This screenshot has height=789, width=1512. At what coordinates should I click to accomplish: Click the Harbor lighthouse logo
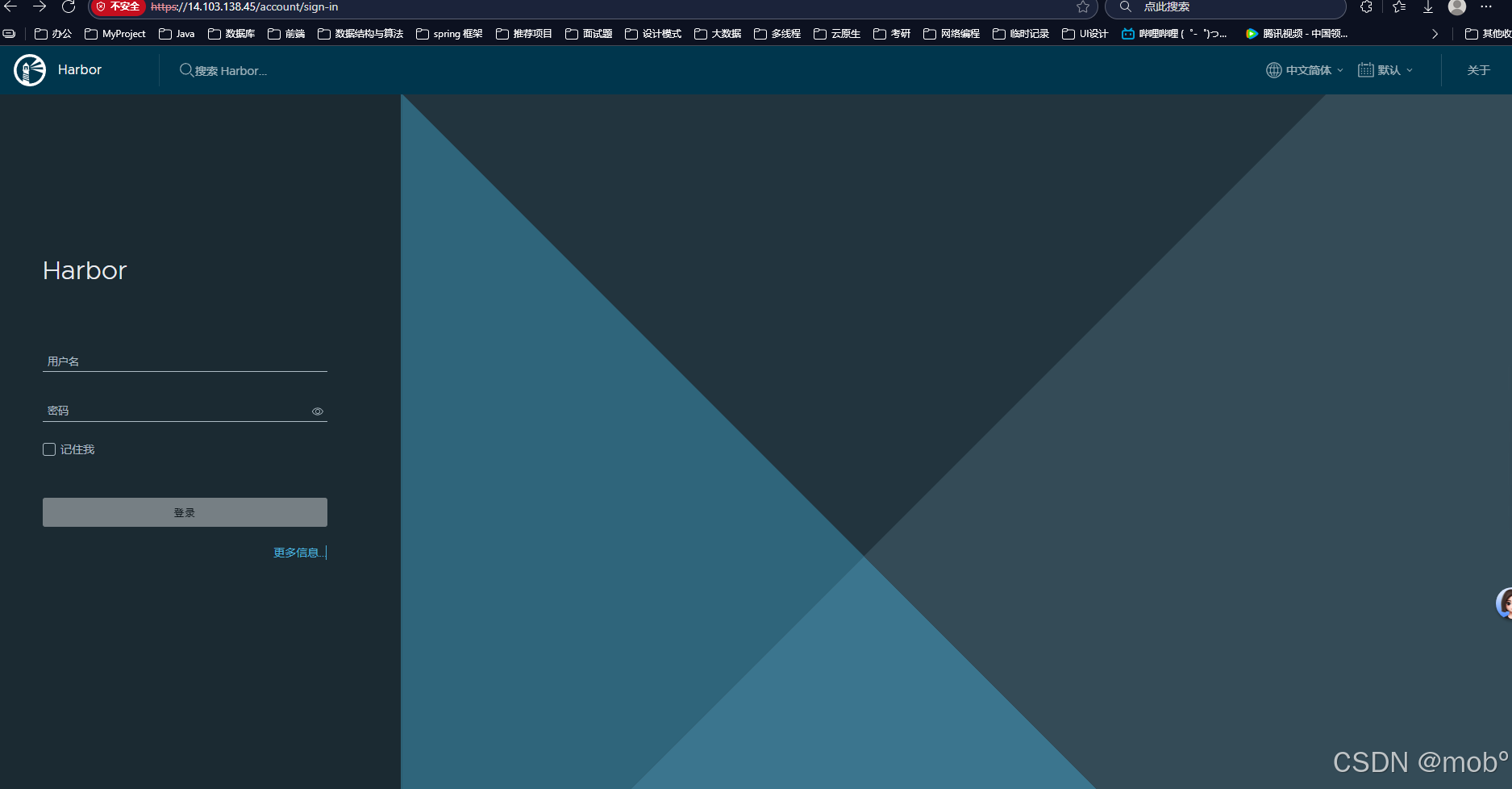[x=30, y=70]
